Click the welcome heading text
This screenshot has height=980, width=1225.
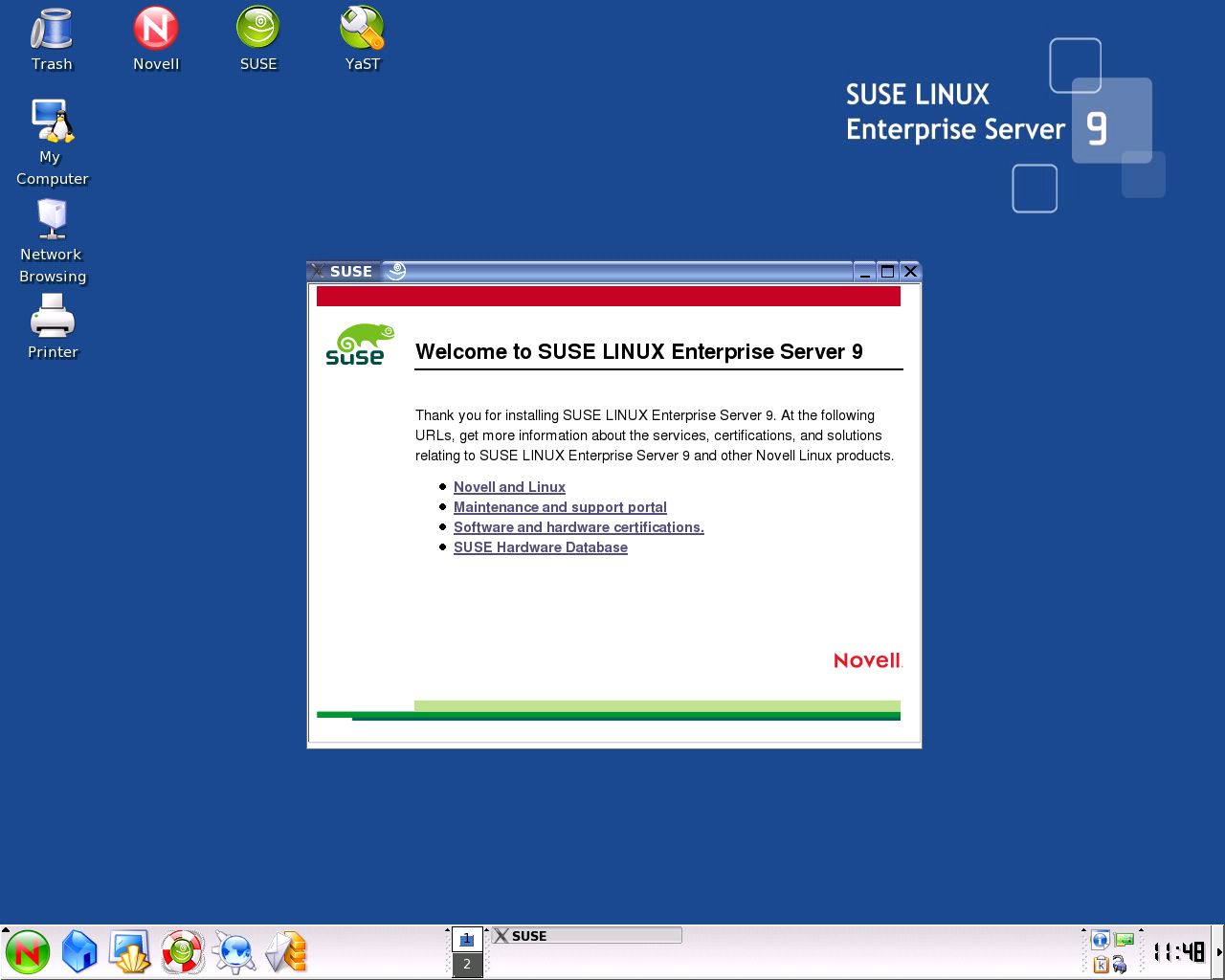(x=639, y=351)
